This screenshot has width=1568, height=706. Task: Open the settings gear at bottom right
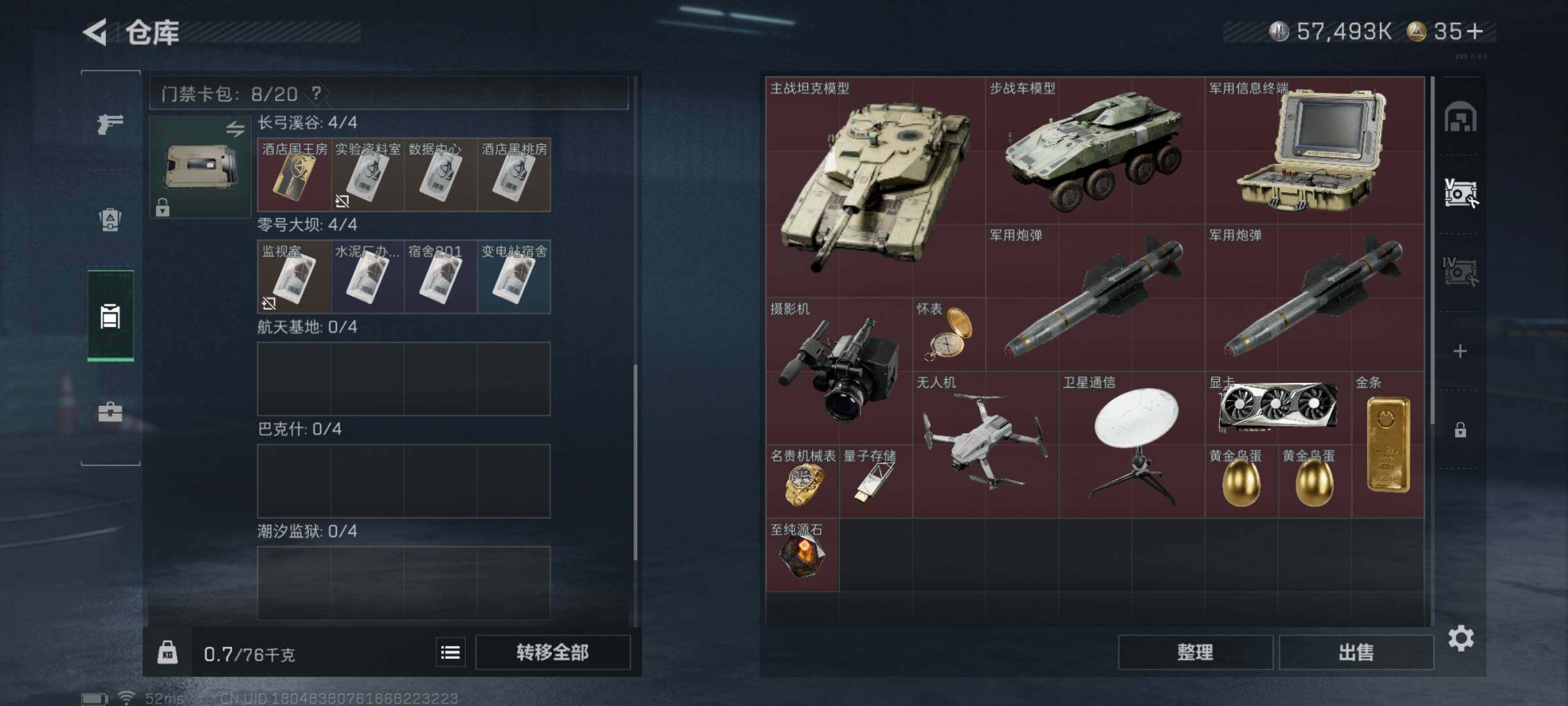click(1461, 638)
